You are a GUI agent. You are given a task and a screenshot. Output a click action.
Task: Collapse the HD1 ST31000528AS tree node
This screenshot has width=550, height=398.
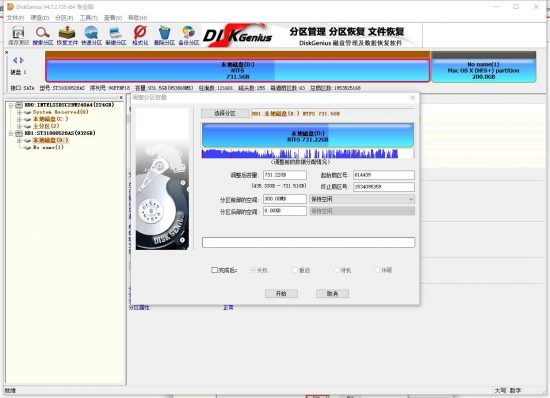tap(11, 133)
